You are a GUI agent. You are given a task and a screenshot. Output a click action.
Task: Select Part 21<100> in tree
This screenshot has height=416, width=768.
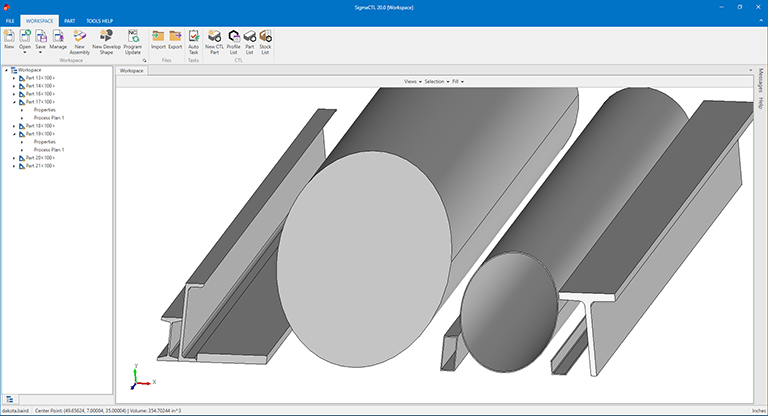40,166
